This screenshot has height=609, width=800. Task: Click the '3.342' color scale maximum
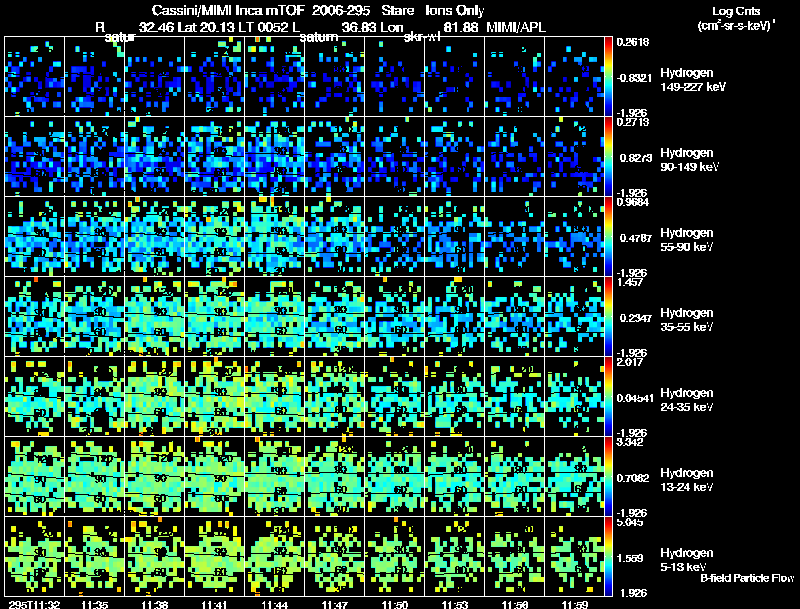[x=629, y=442]
